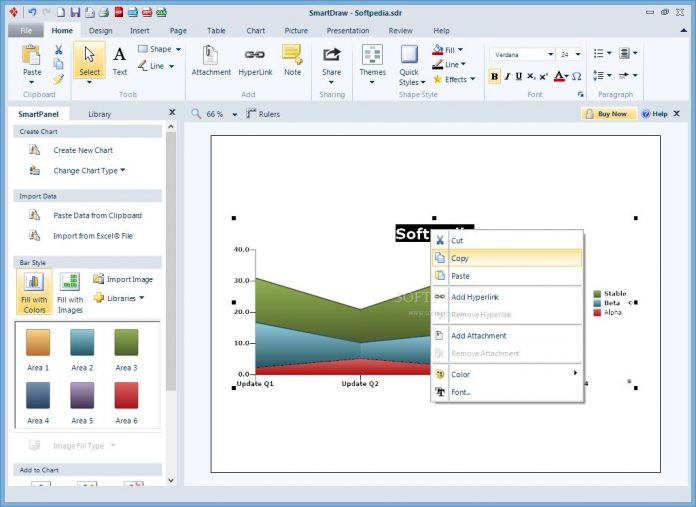Image resolution: width=696 pixels, height=507 pixels.
Task: Switch to the Chart ribbon tab
Action: [256, 31]
